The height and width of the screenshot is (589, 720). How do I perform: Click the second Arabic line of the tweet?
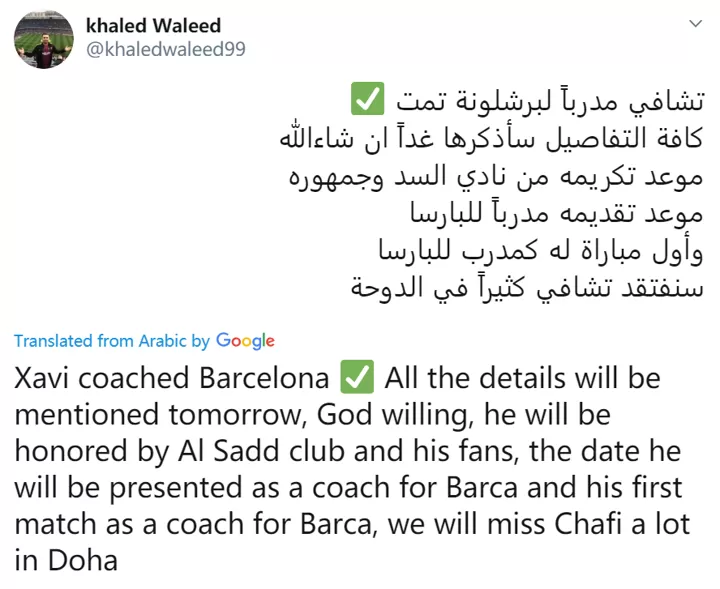492,137
